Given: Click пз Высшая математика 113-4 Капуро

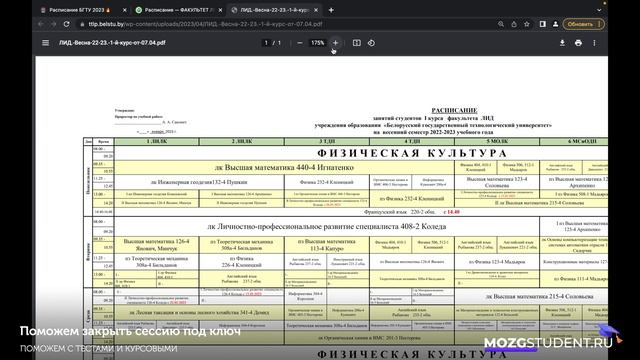Looking at the screenshot, I should pyautogui.click(x=327, y=245).
